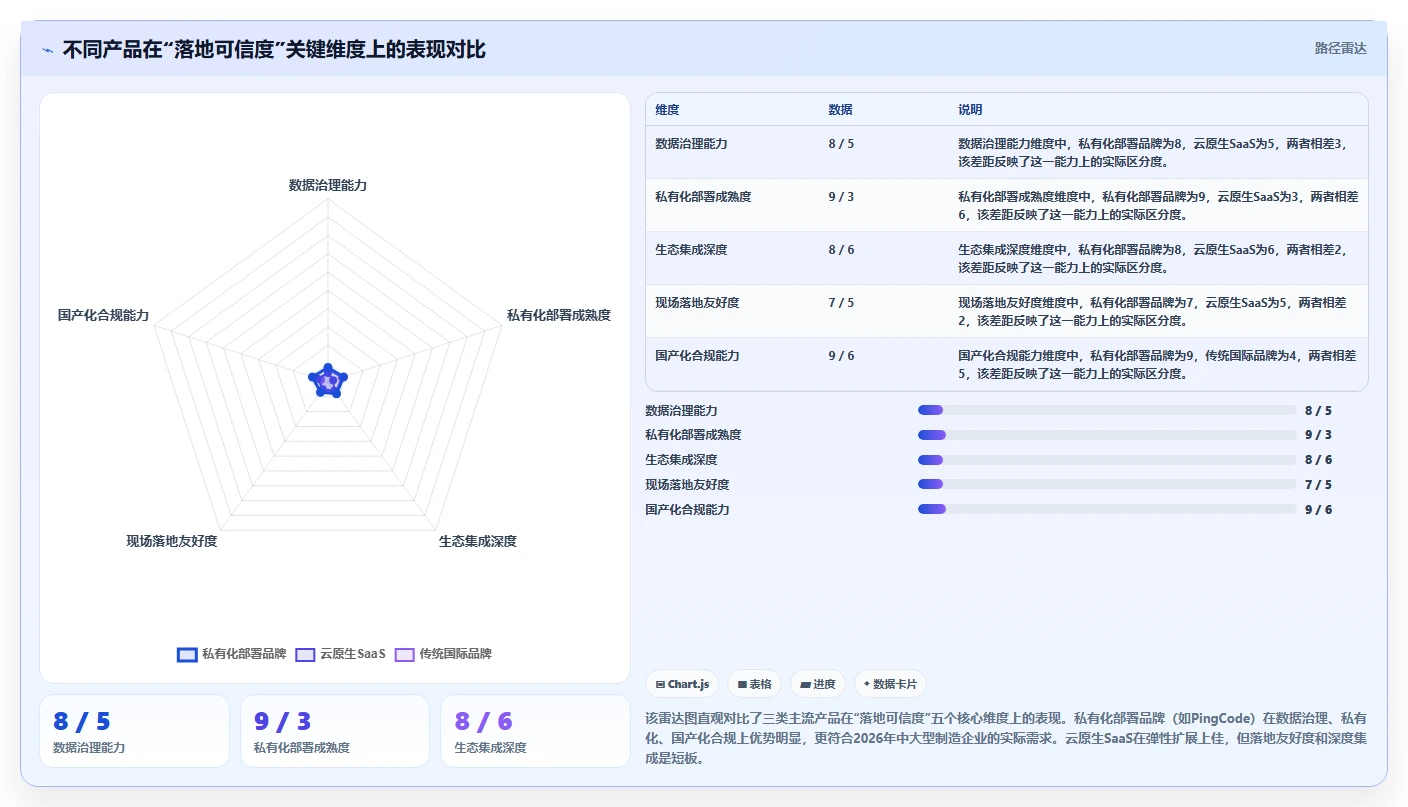1408x807 pixels.
Task: Click the 7 / 5 value beside its progress bar
Action: tap(1318, 485)
